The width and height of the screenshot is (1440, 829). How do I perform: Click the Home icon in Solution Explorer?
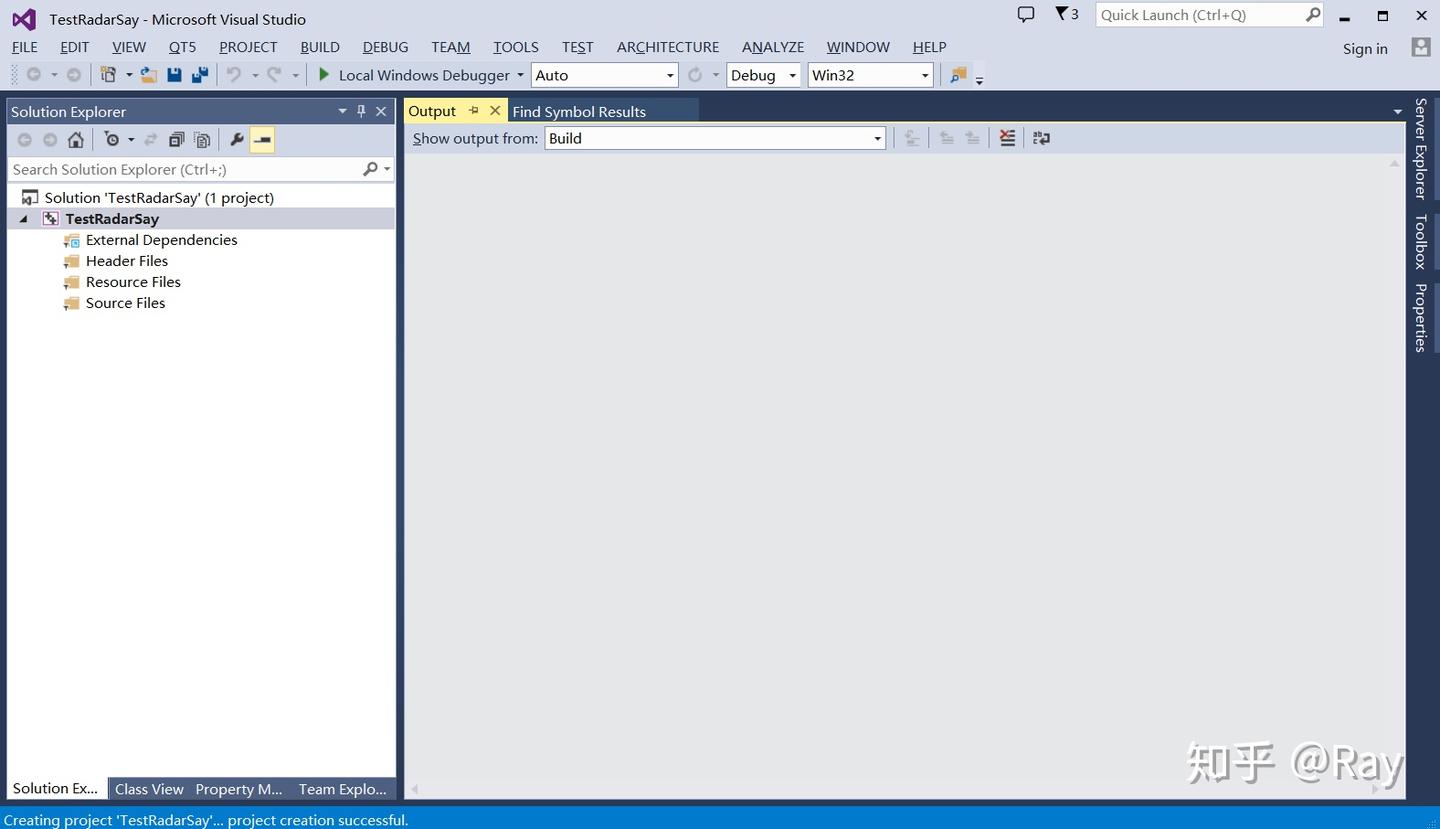coord(75,139)
